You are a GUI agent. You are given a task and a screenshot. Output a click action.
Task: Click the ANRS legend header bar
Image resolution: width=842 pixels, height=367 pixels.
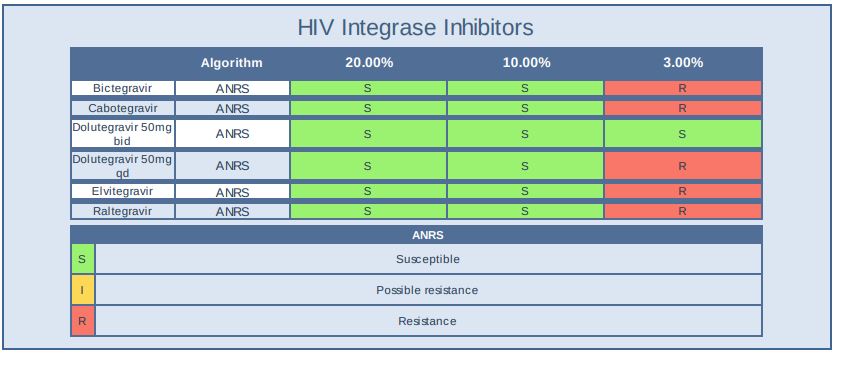click(417, 235)
